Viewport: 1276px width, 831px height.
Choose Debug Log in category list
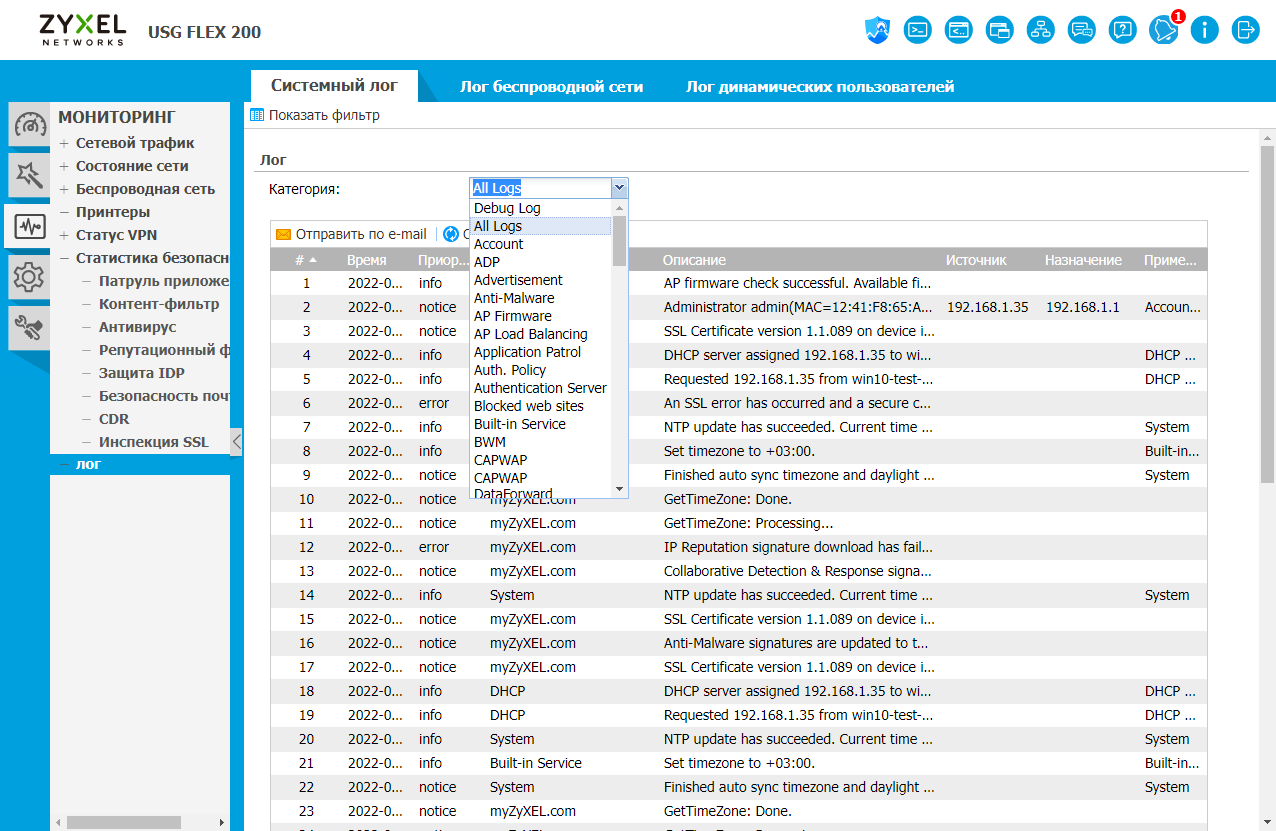coord(507,208)
